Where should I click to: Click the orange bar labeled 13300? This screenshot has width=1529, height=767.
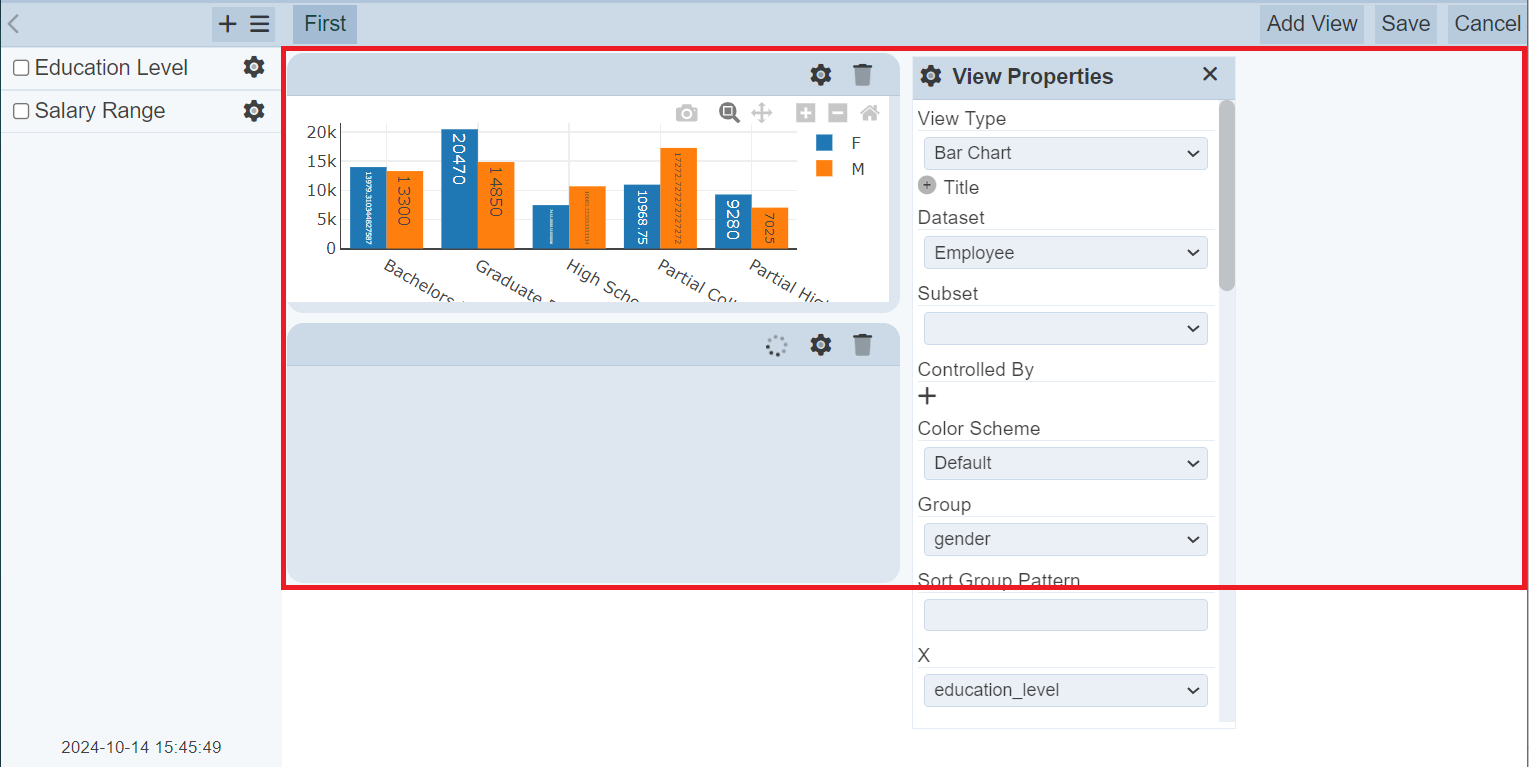coord(405,210)
